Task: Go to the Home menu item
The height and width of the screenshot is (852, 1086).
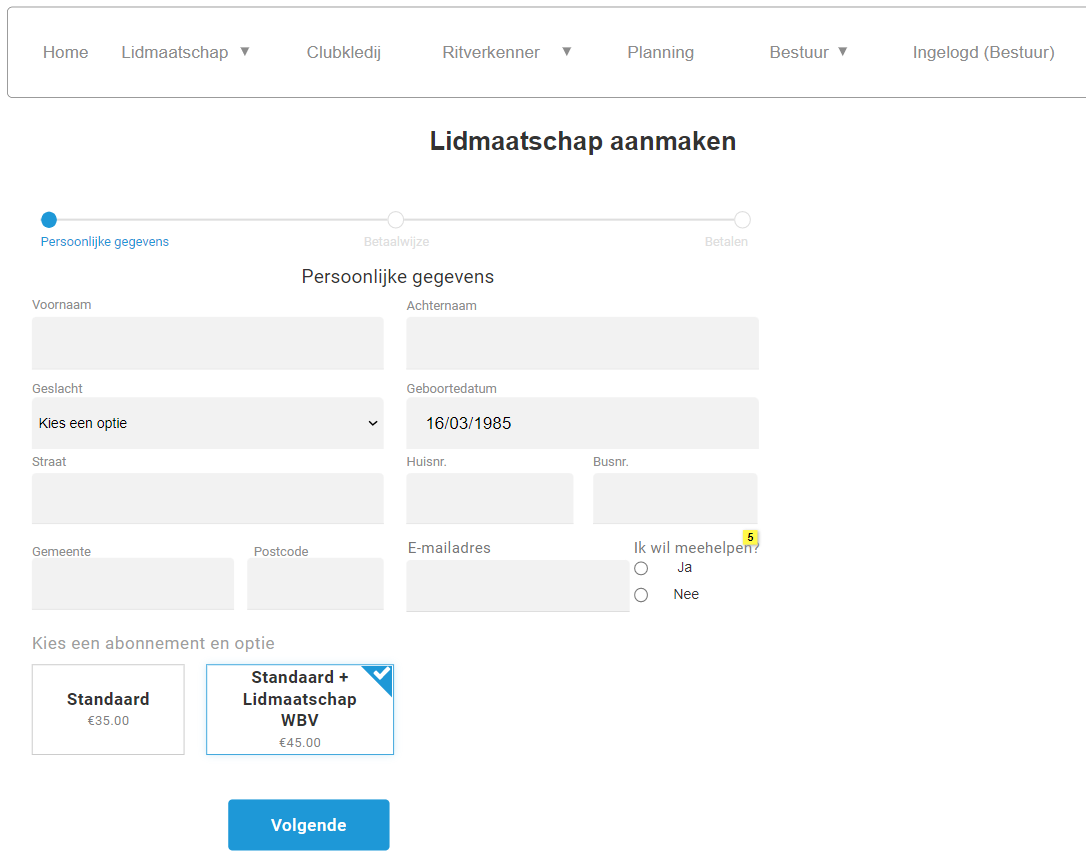Action: pyautogui.click(x=66, y=53)
